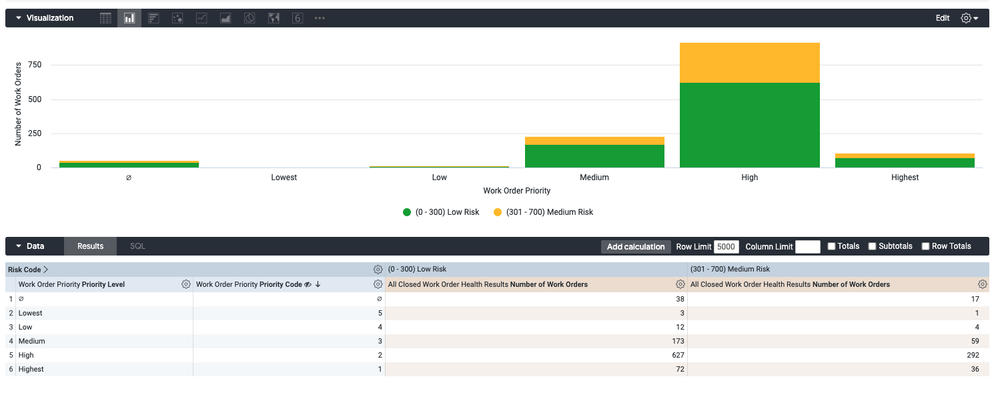Collapse the Data panel

(18, 246)
